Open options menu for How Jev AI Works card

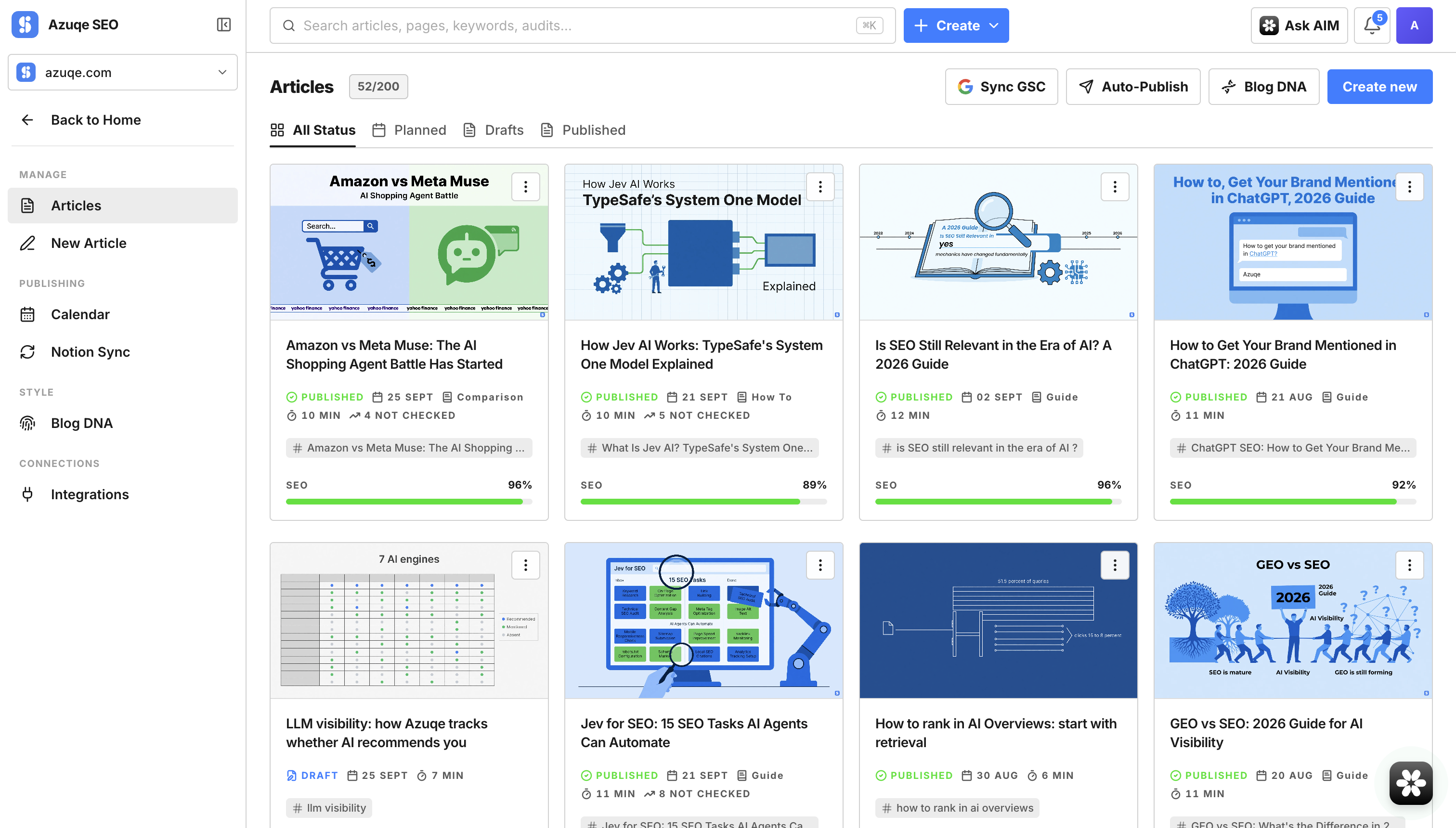820,186
